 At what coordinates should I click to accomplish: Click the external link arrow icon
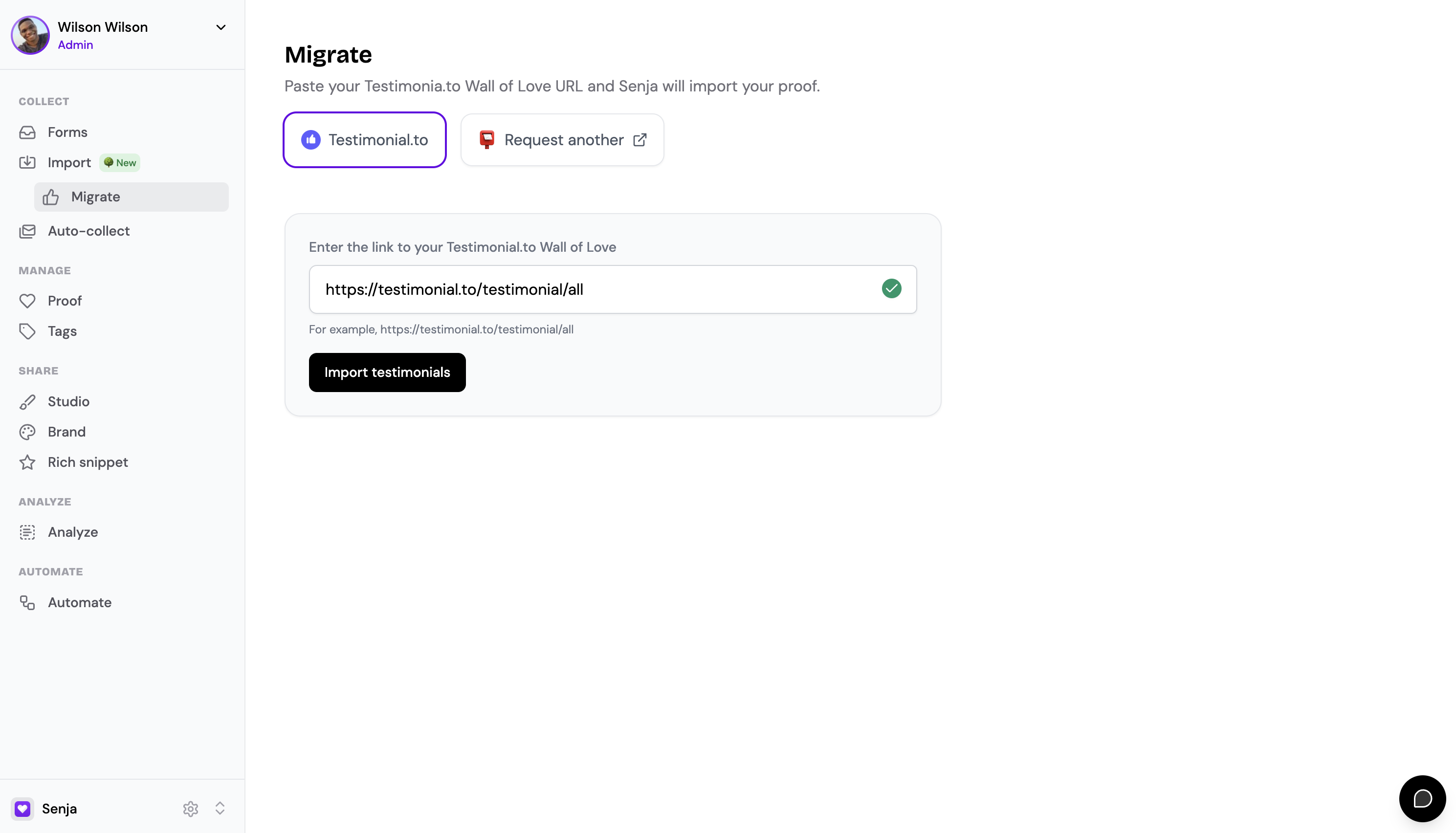[x=640, y=140]
